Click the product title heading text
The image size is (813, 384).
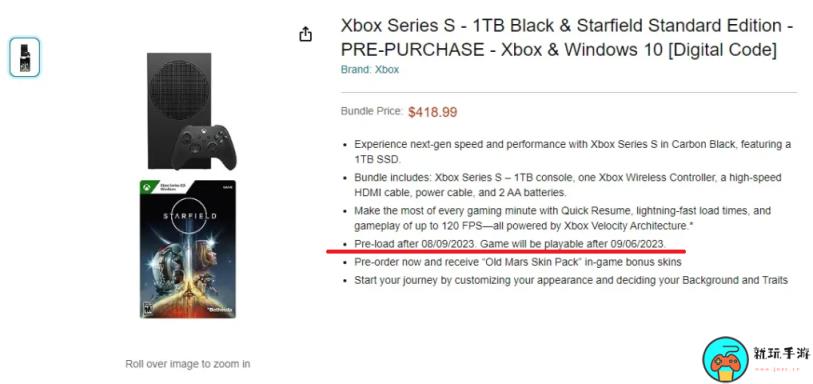[x=567, y=37]
